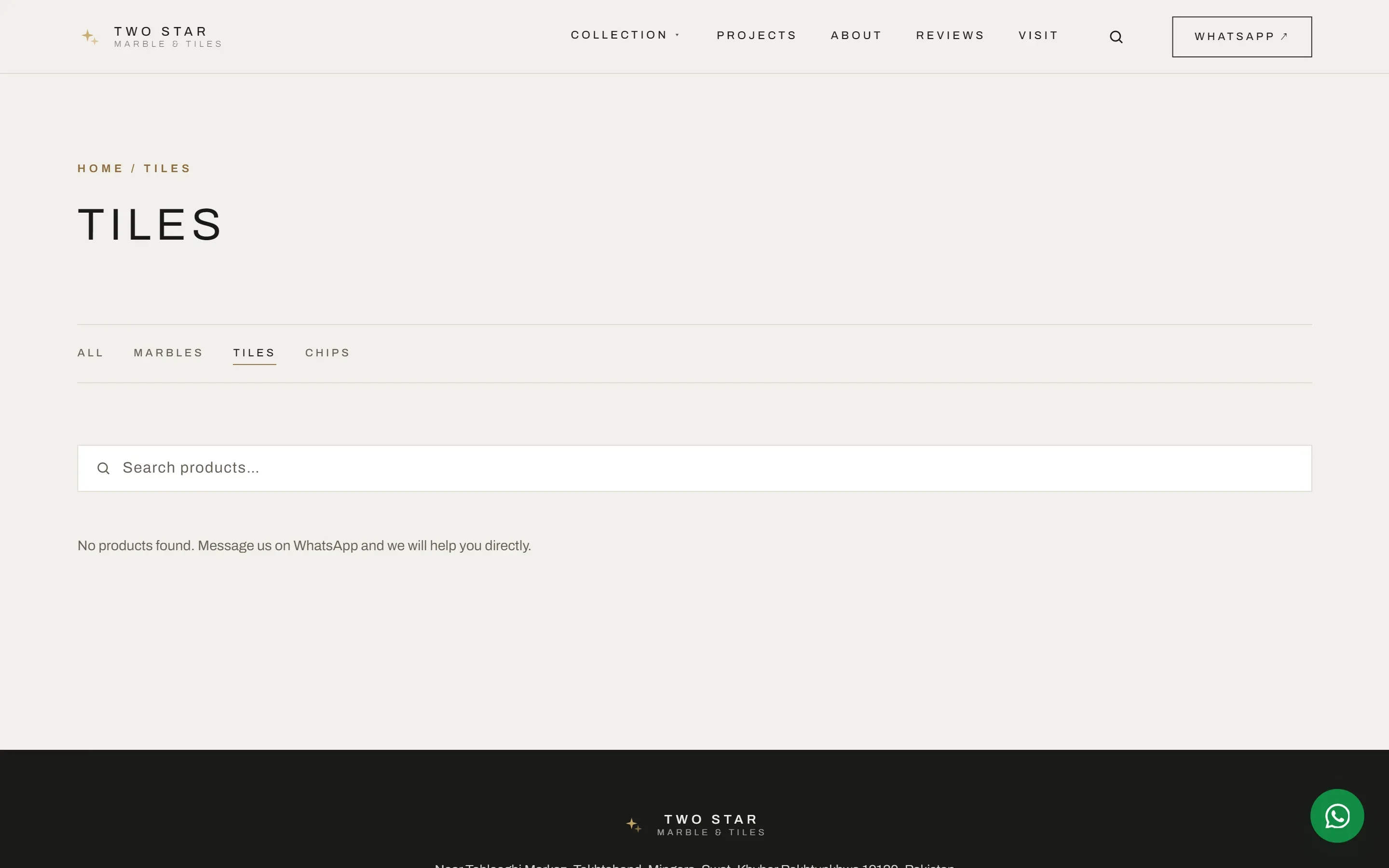The height and width of the screenshot is (868, 1389).
Task: Open the Reviews nav link
Action: point(950,36)
